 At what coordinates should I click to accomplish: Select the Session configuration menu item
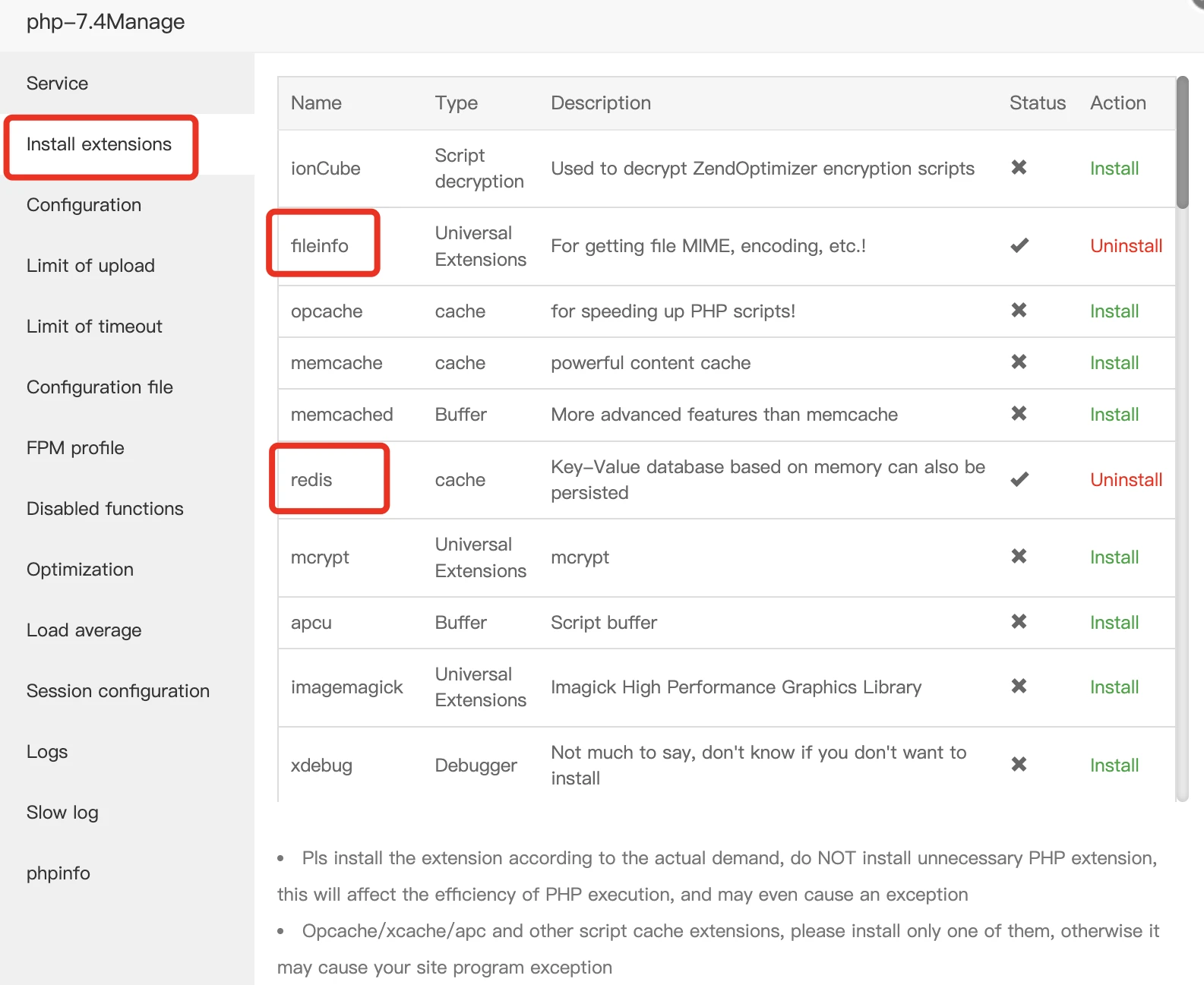click(118, 691)
